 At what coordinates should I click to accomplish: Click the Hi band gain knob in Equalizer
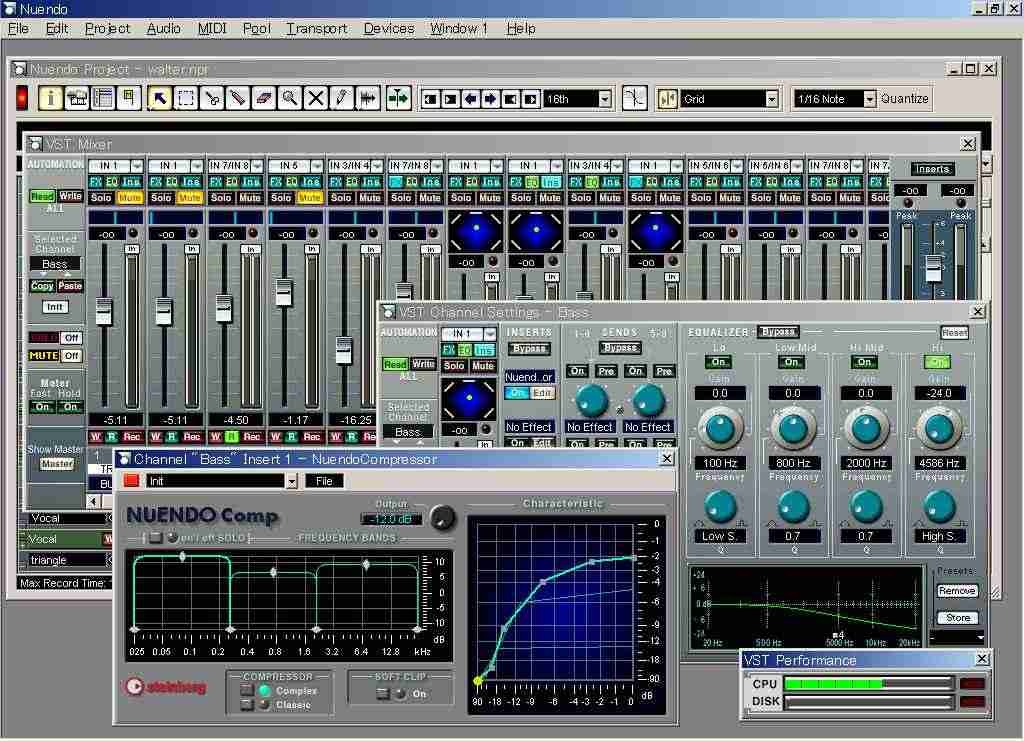(939, 428)
